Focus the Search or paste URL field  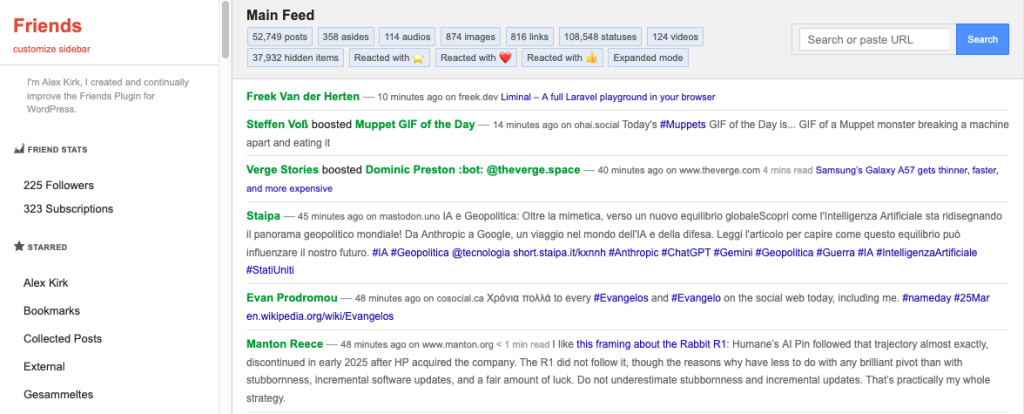tap(876, 39)
